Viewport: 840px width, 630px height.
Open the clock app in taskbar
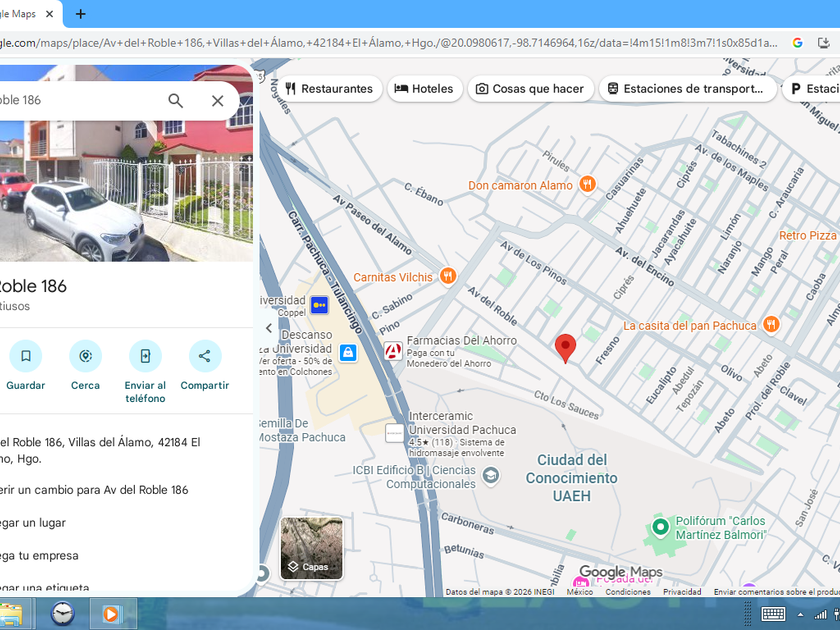coord(62,613)
